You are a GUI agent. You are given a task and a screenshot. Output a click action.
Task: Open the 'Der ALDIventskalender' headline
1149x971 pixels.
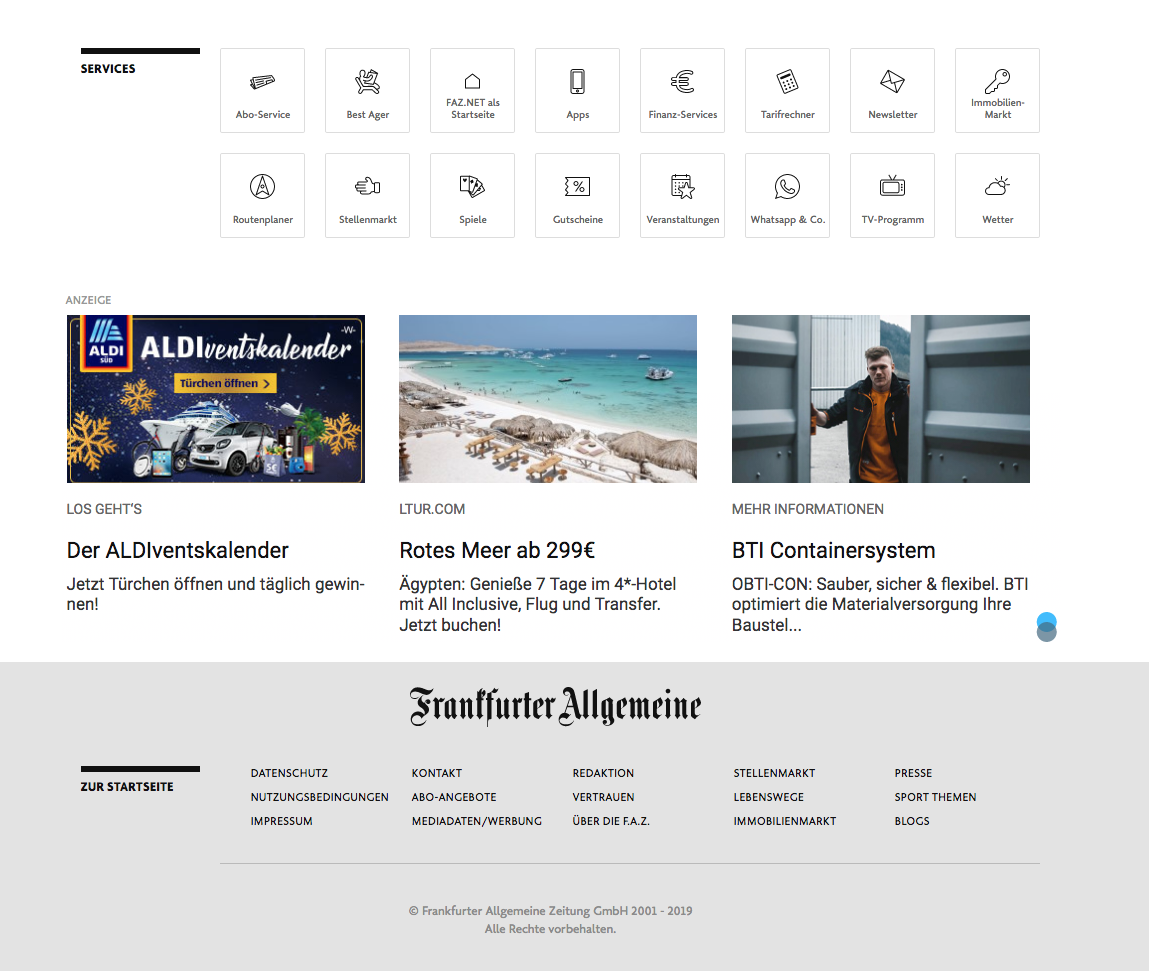click(177, 550)
